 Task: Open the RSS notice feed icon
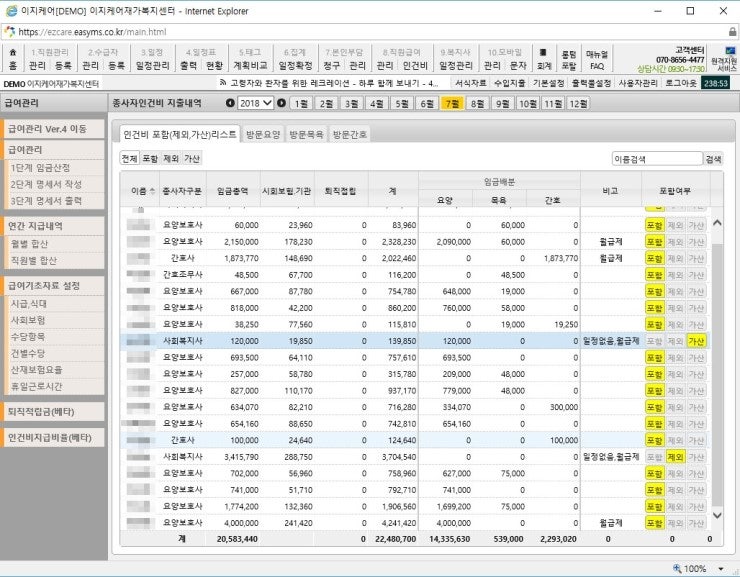(x=223, y=83)
